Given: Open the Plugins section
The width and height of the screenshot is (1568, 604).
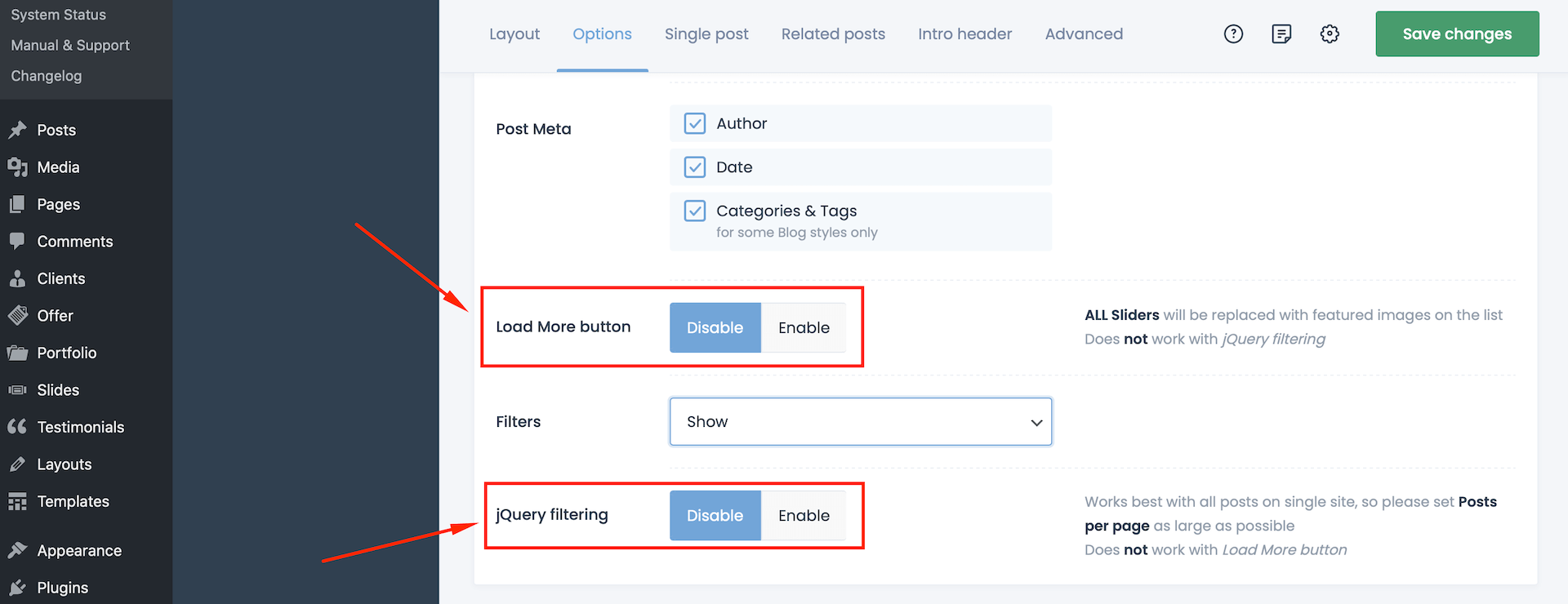Looking at the screenshot, I should (62, 587).
